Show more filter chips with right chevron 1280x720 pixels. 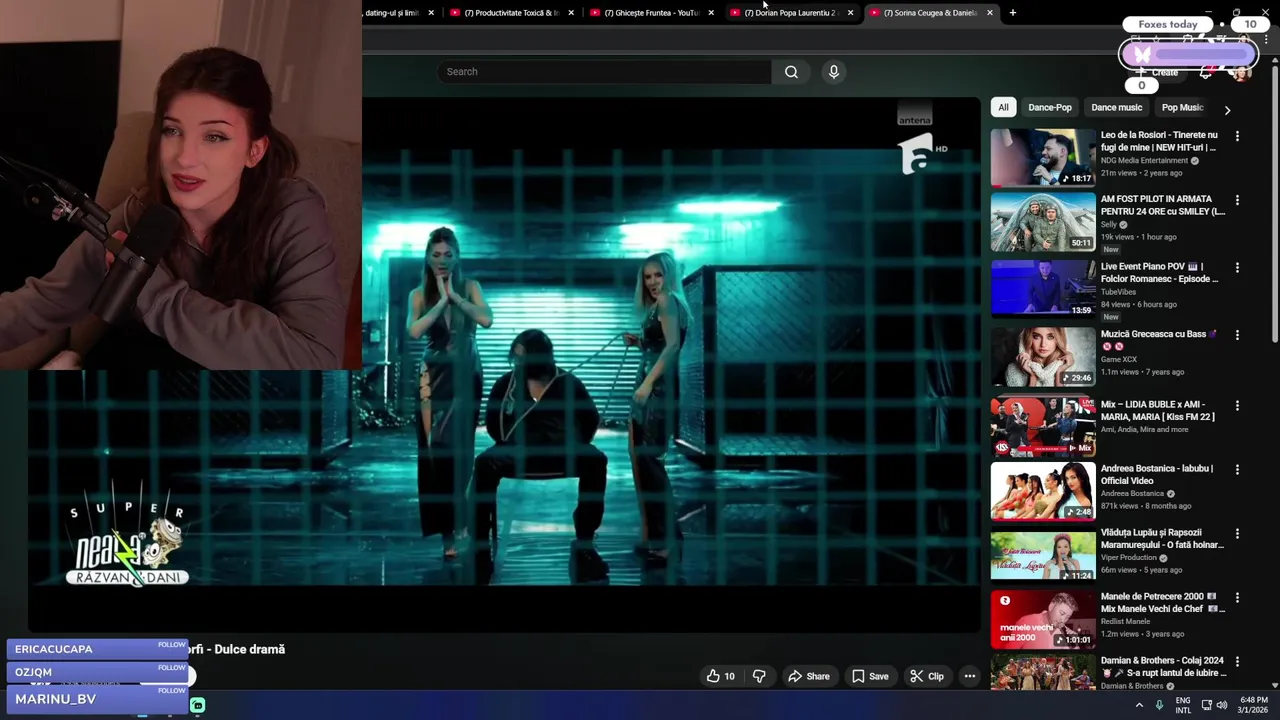tap(1227, 109)
